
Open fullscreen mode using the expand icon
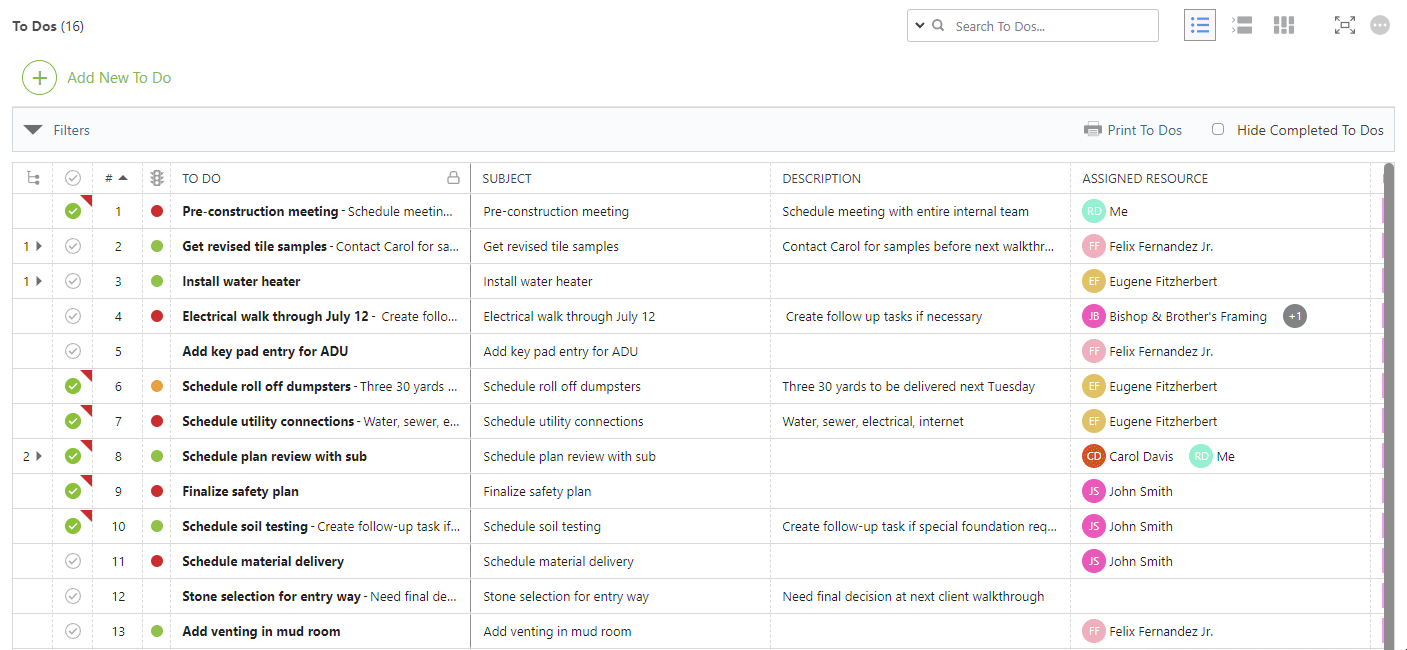click(x=1344, y=26)
